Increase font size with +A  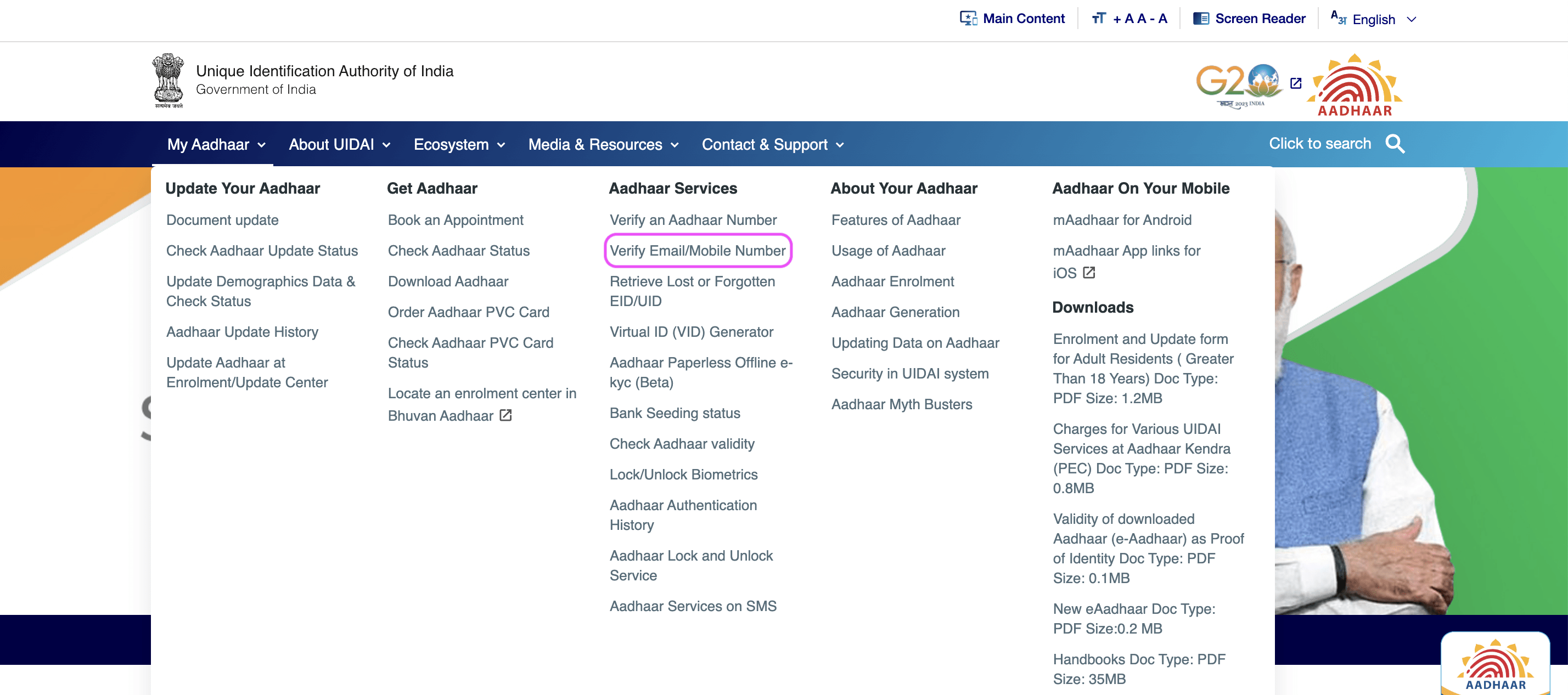click(1122, 18)
